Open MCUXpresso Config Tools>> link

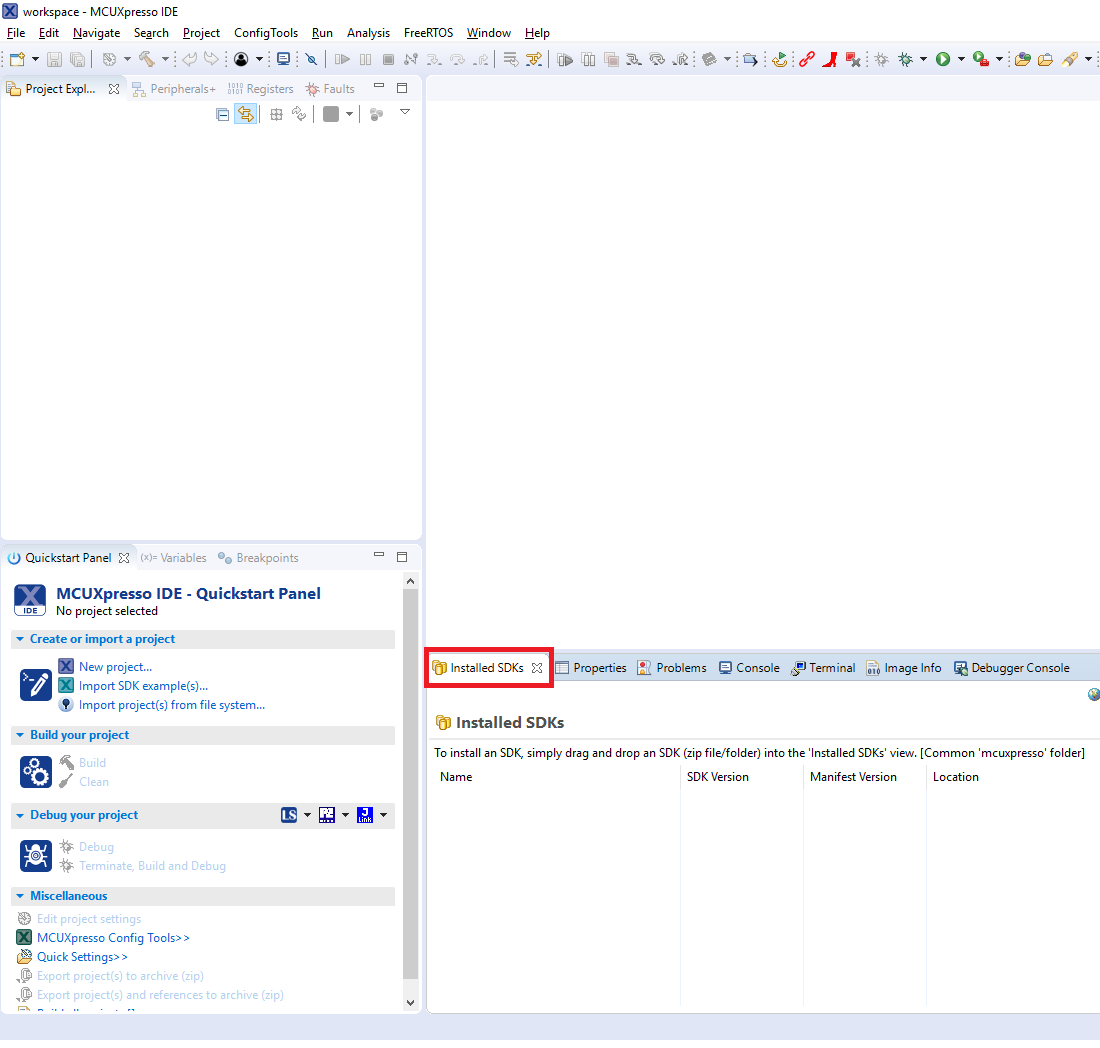[113, 938]
